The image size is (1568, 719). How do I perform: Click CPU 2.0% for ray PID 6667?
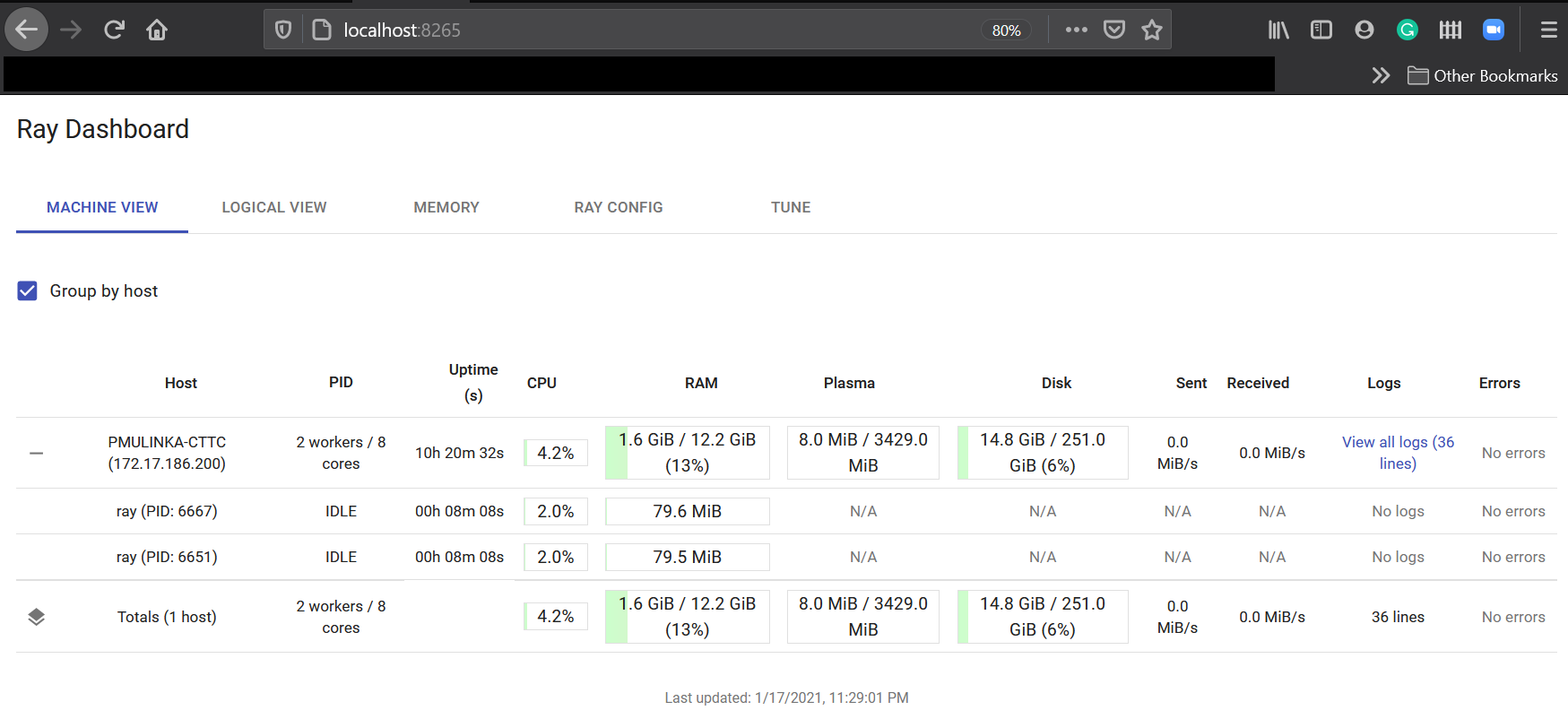(556, 511)
